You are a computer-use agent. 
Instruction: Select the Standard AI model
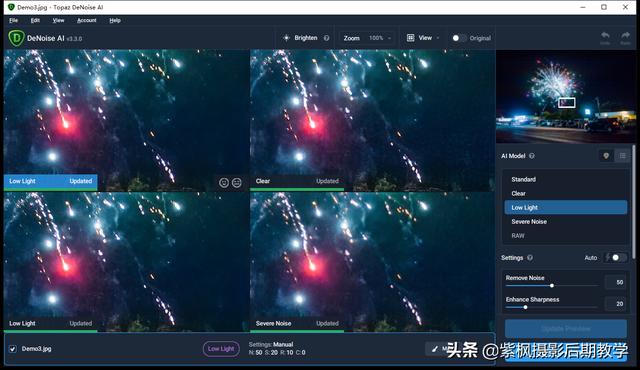566,179
